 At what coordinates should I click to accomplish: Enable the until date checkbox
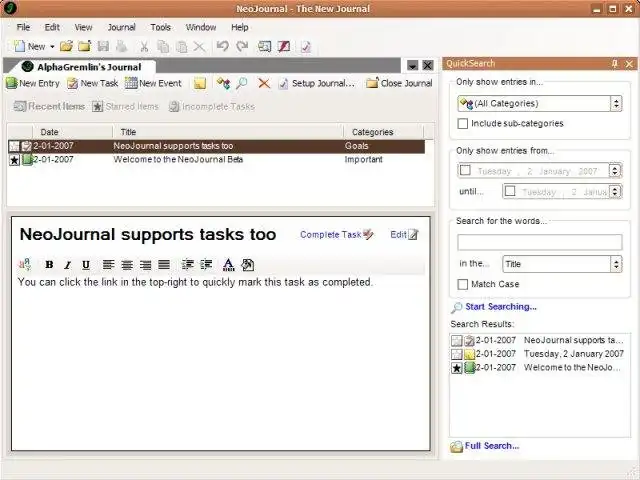pyautogui.click(x=510, y=191)
